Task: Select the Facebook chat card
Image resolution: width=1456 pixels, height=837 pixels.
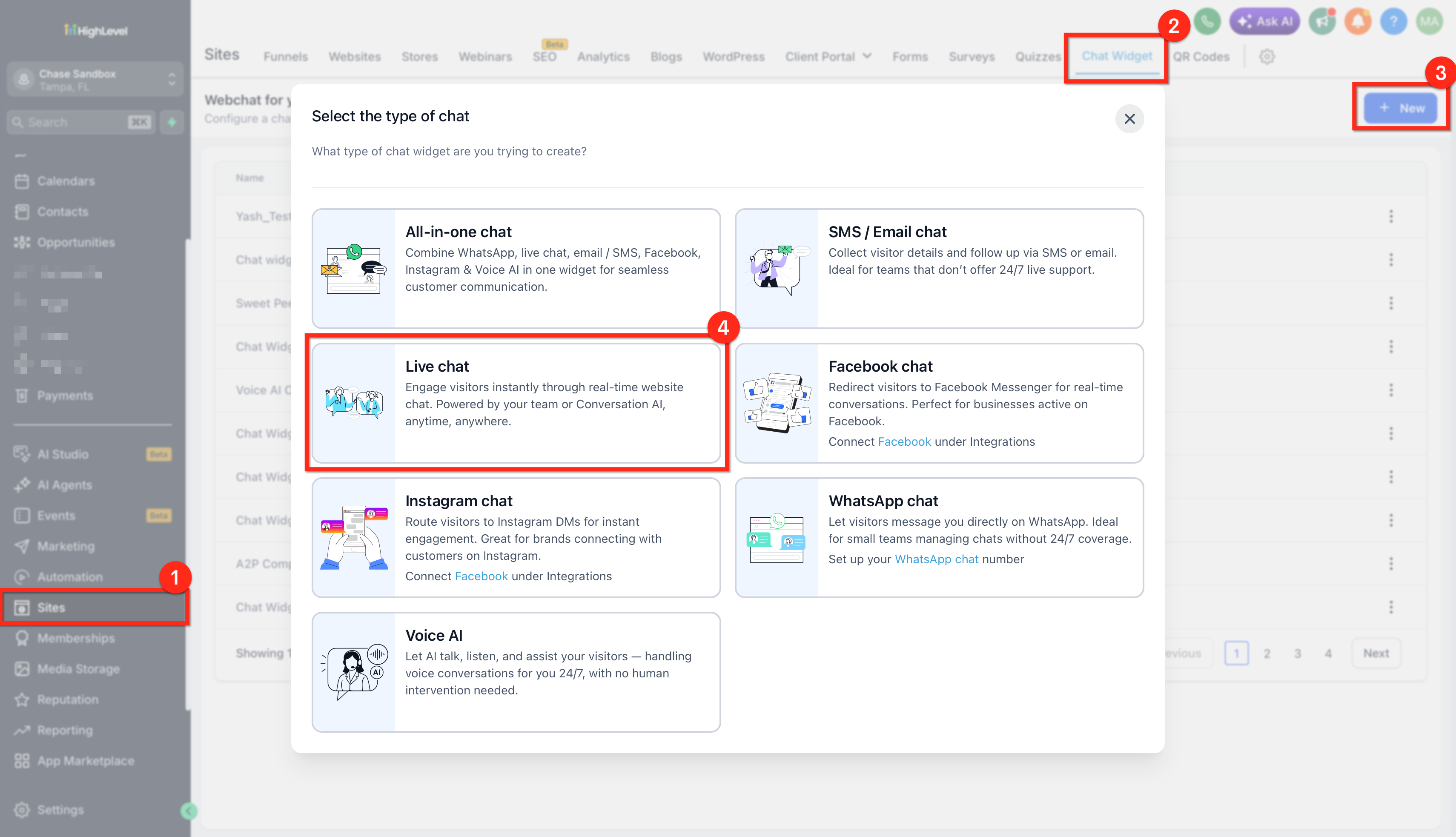Action: click(x=939, y=403)
